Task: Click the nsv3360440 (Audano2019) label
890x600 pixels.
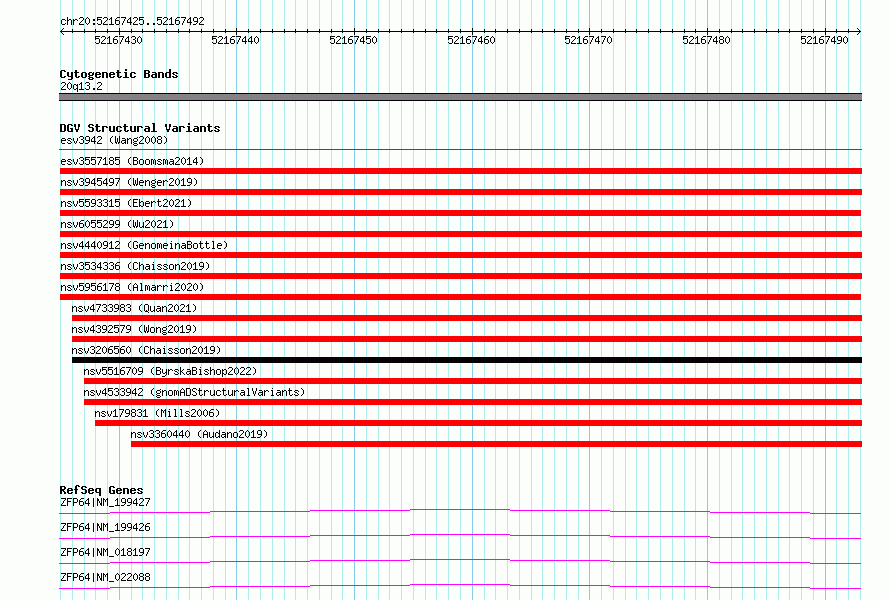Action: coord(199,434)
